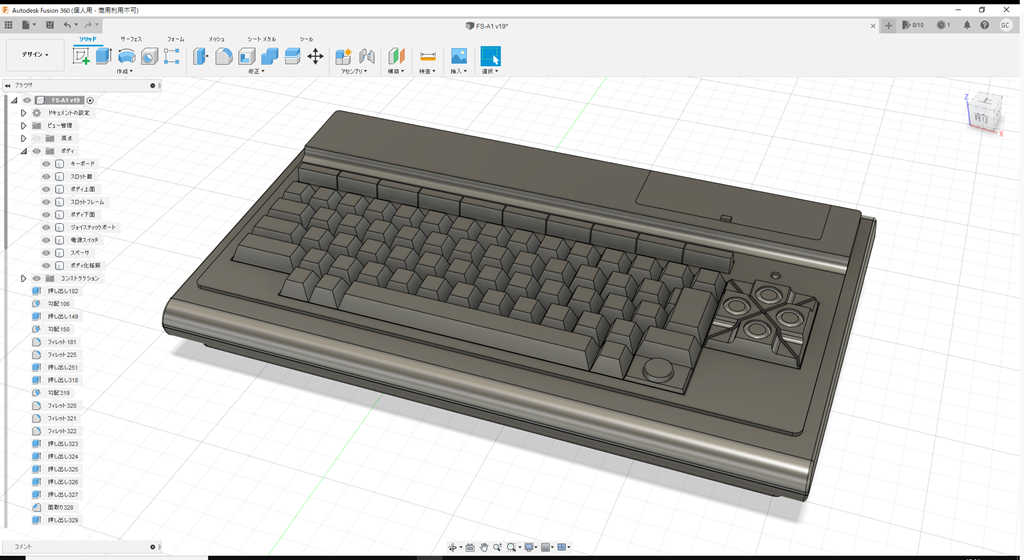Open the シートメタル tab
This screenshot has width=1024, height=560.
coord(261,39)
